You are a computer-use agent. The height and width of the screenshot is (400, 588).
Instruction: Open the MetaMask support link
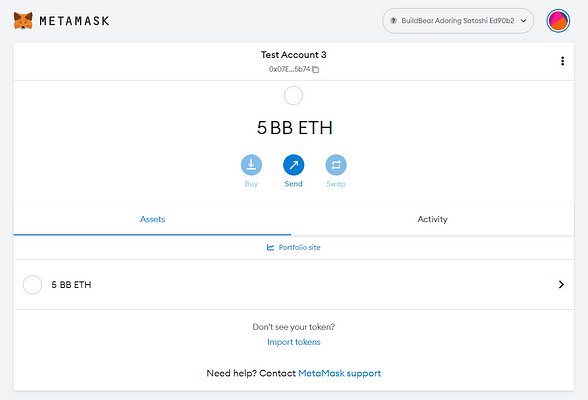[339, 373]
